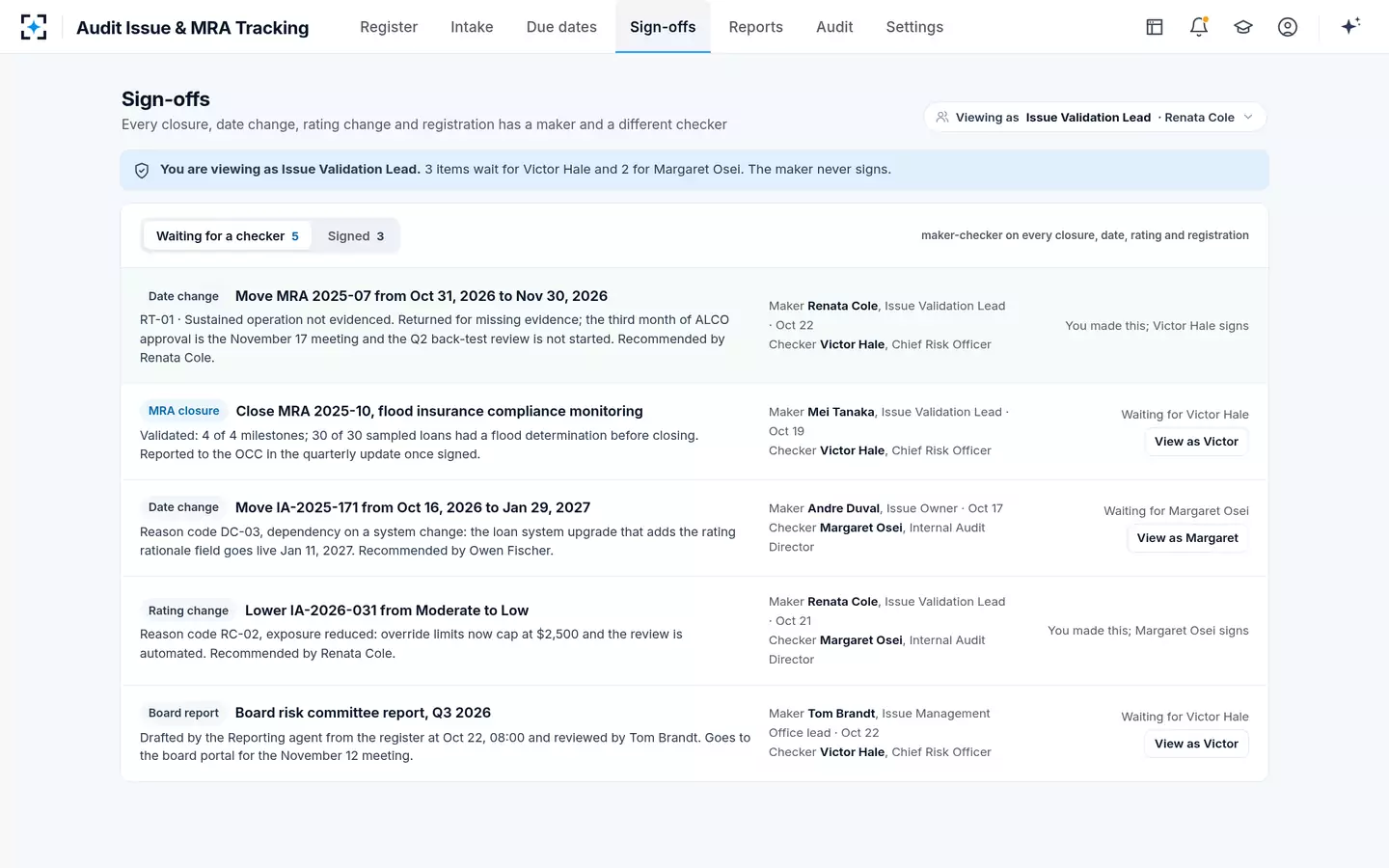Image resolution: width=1389 pixels, height=868 pixels.
Task: Open the graduation cap learning icon
Action: pyautogui.click(x=1243, y=27)
